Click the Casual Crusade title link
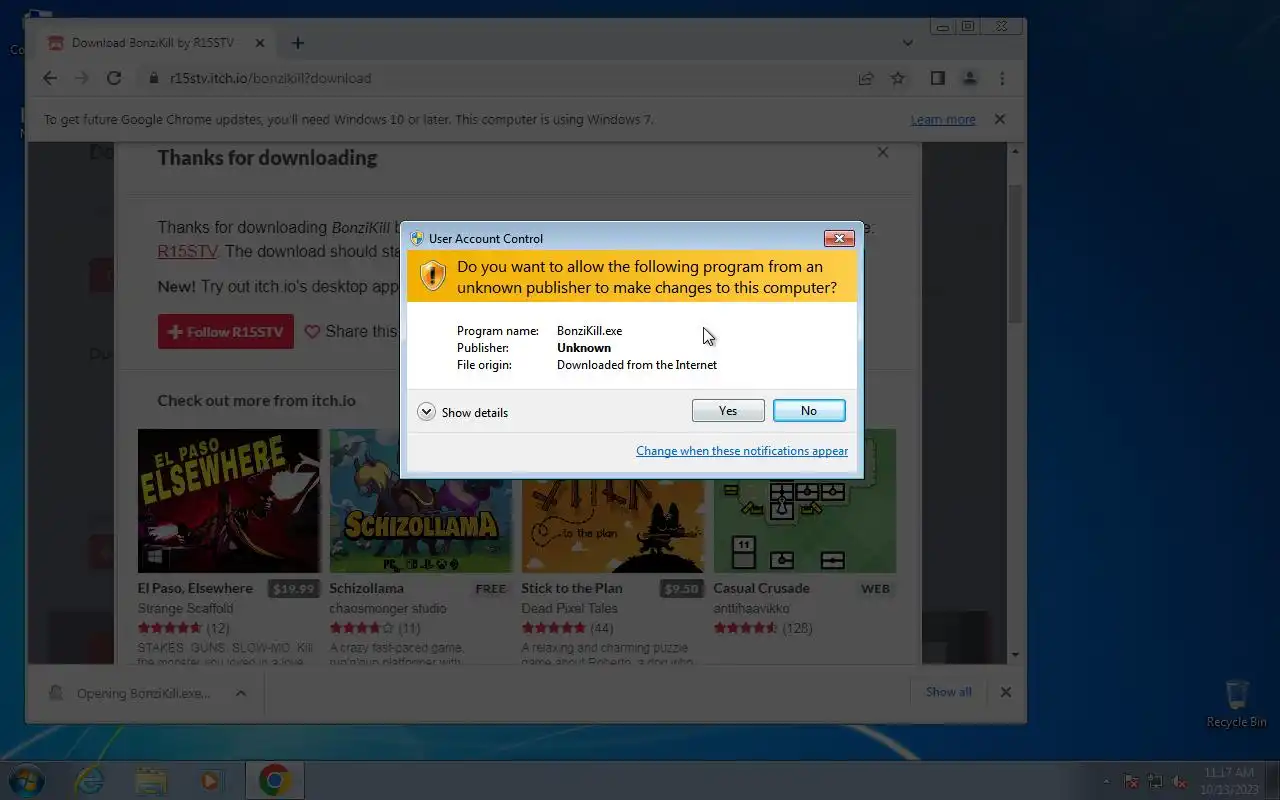The width and height of the screenshot is (1280, 800). click(x=761, y=588)
